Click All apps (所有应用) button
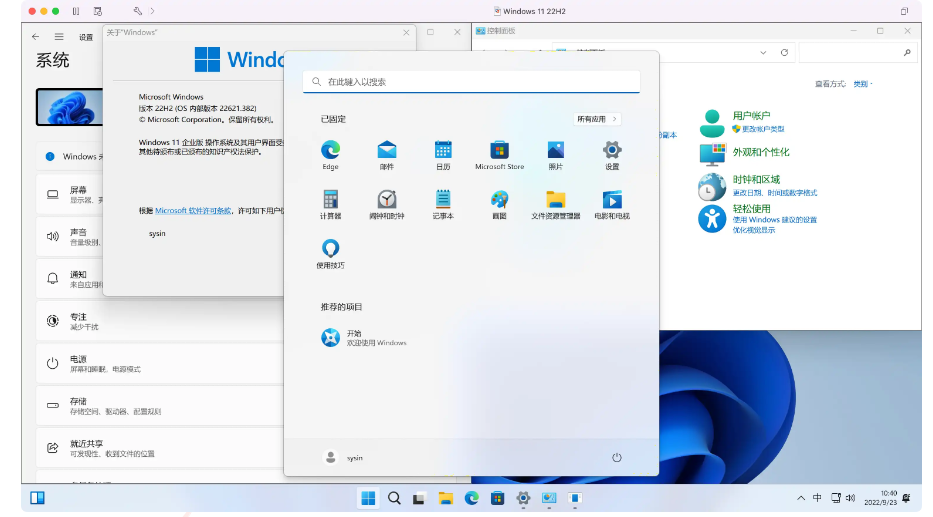This screenshot has width=933, height=517. click(x=597, y=119)
